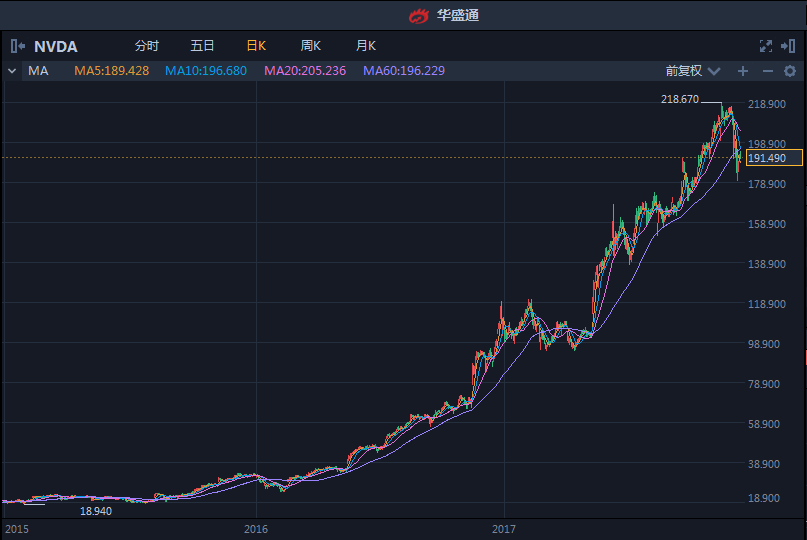Image resolution: width=807 pixels, height=540 pixels.
Task: Select the MA indicator name label
Action: click(38, 71)
